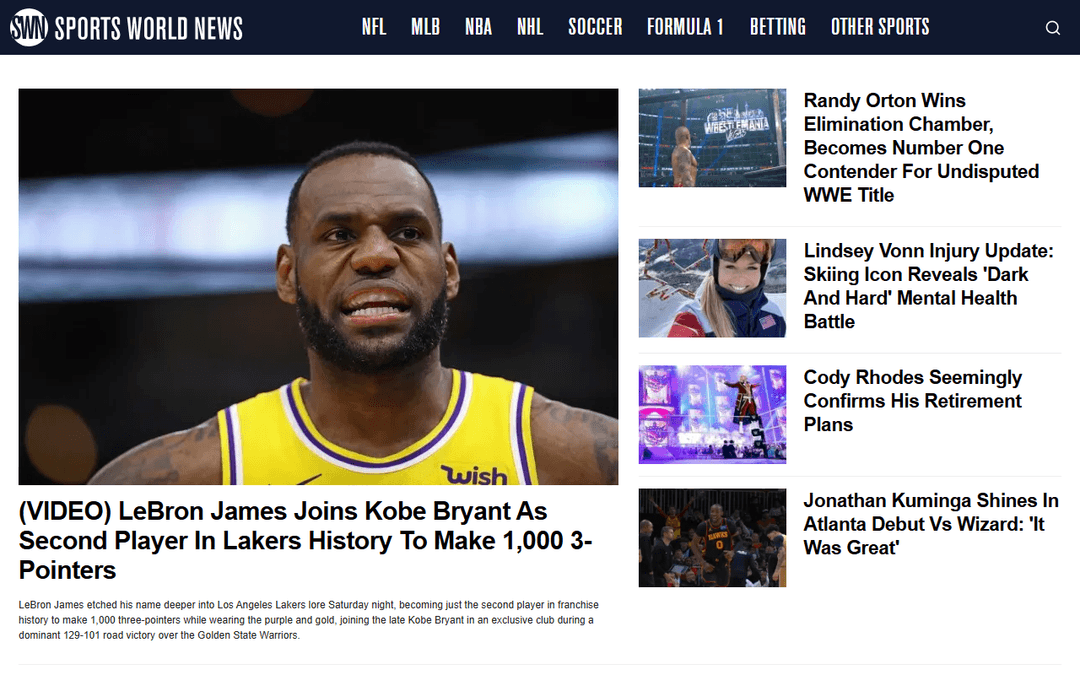Open Jonathan Kuminga Atlanta debut headline
This screenshot has width=1080, height=675.
click(931, 523)
